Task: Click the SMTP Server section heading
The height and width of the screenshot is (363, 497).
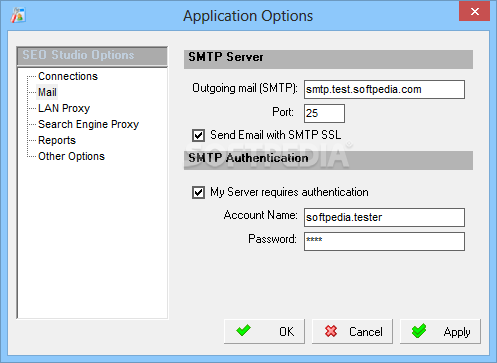Action: coord(328,59)
